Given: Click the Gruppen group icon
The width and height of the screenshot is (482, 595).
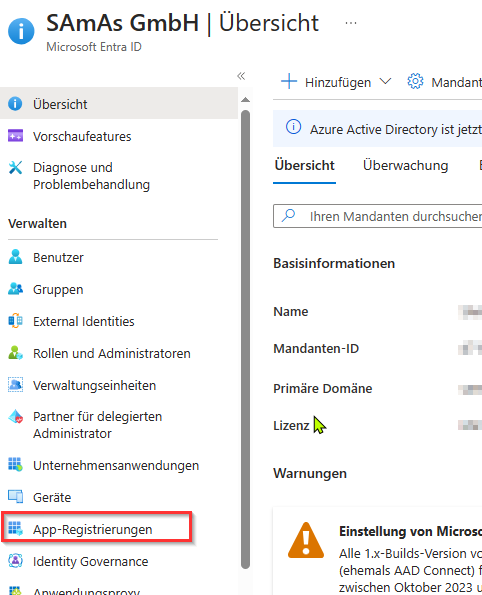Looking at the screenshot, I should pyautogui.click(x=15, y=289).
